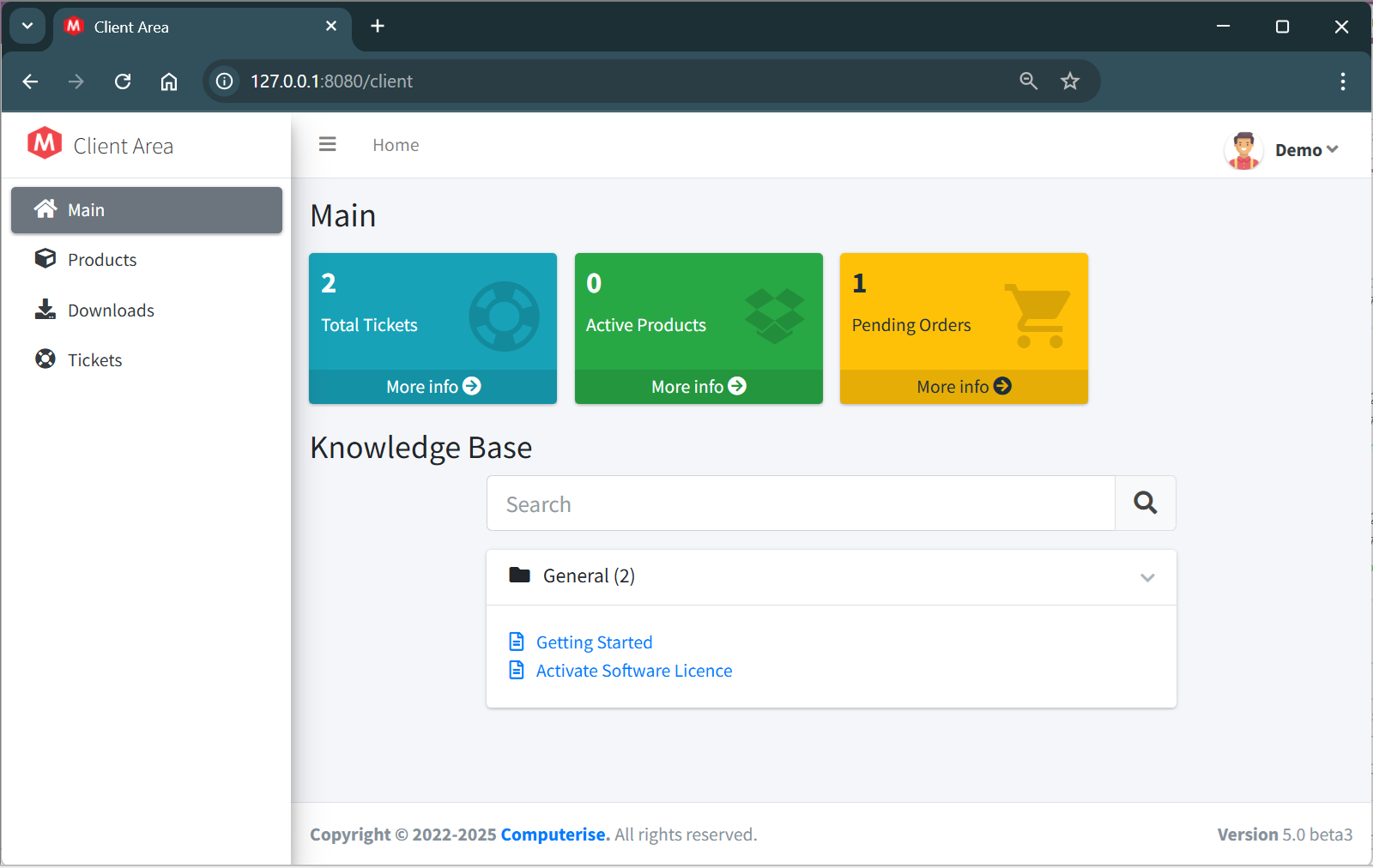Select the Tickets life-ring icon
Screen dimensions: 1373x868
45,359
